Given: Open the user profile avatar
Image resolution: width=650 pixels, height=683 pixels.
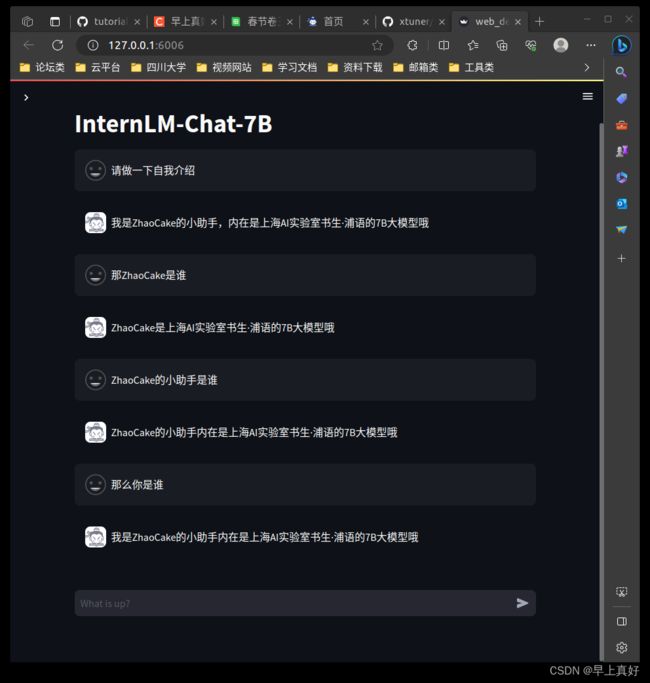Looking at the screenshot, I should click(561, 45).
